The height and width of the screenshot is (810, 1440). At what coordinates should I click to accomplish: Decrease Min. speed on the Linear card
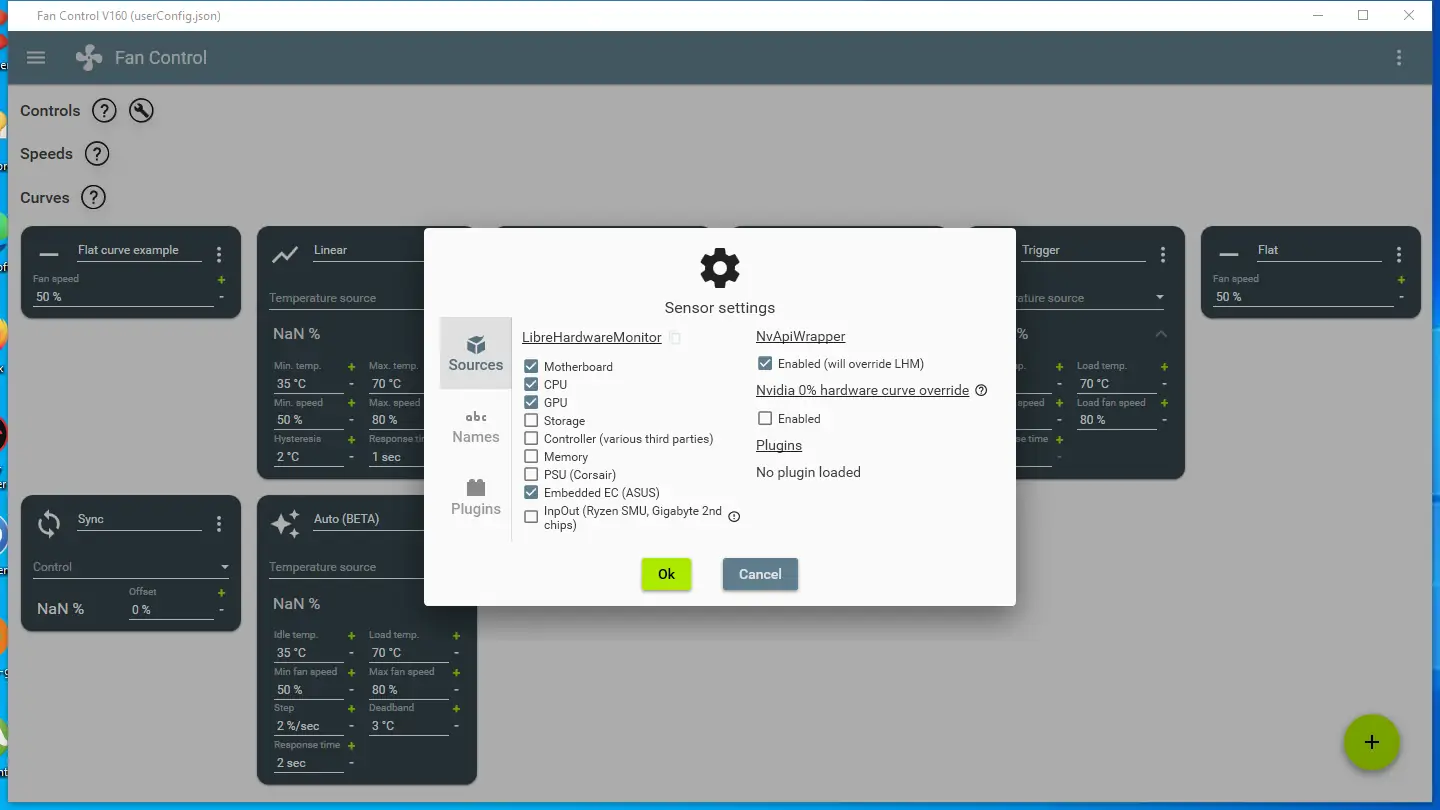point(351,420)
